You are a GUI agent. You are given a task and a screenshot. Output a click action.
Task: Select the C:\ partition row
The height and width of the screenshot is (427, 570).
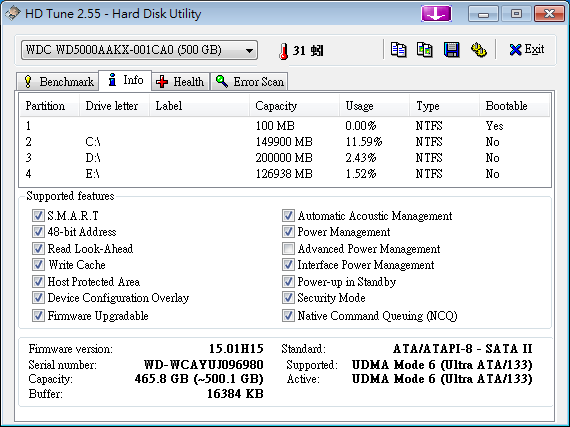click(285, 142)
